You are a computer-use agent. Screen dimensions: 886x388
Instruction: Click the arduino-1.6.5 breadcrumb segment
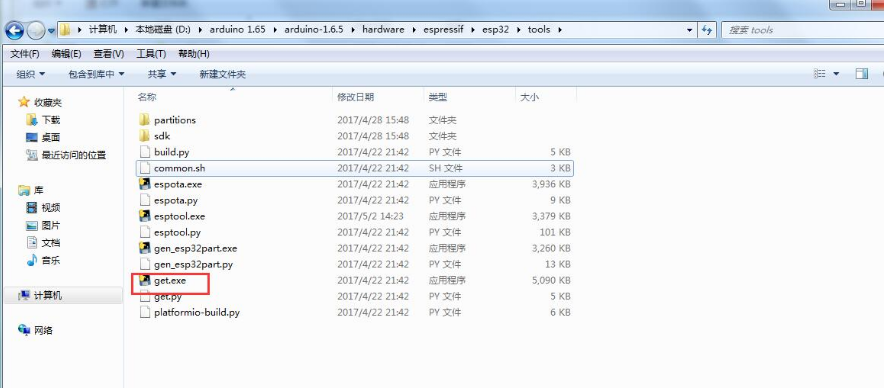click(x=314, y=29)
